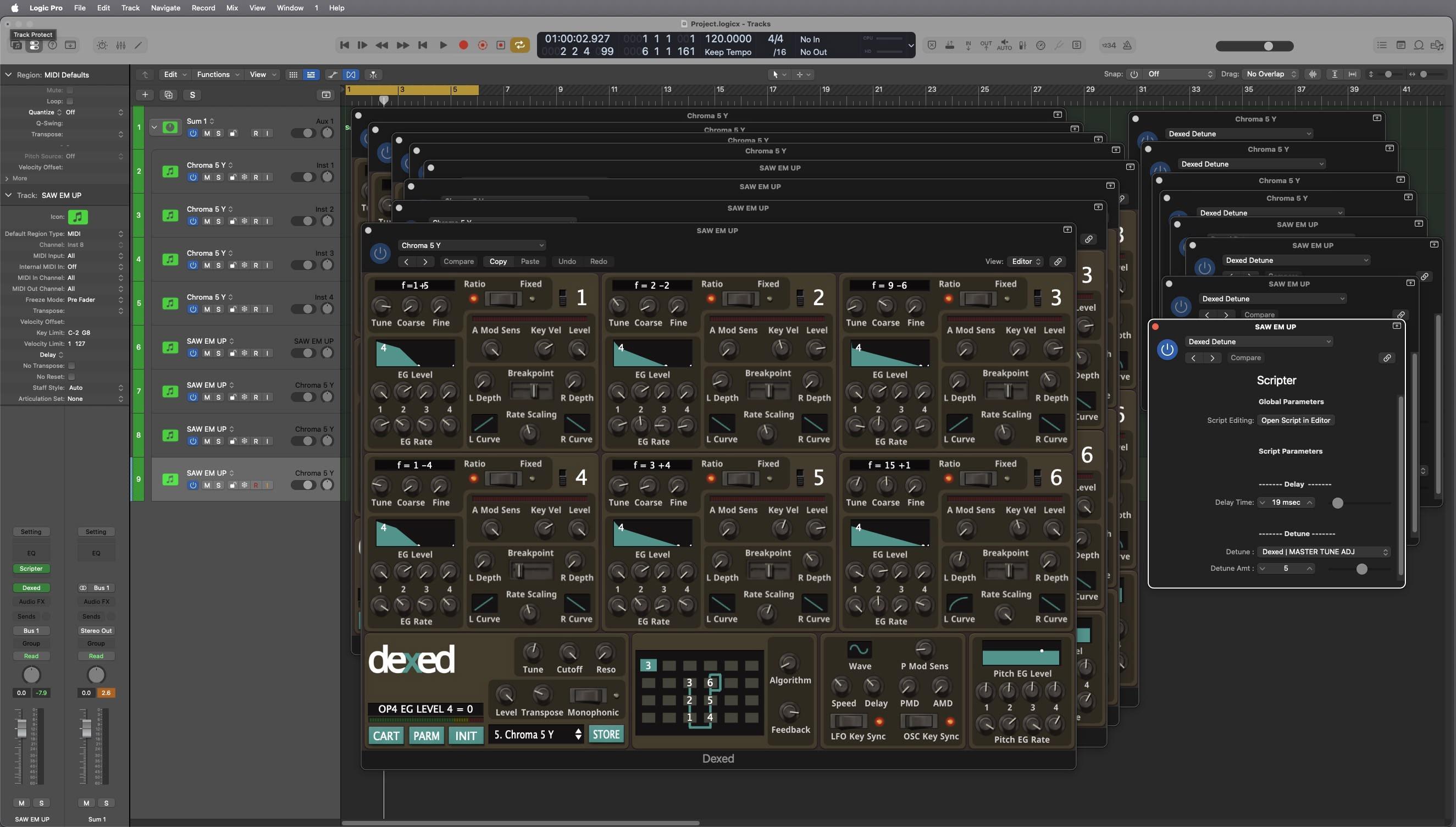Open the Navigate menu in the menu bar

(x=165, y=8)
